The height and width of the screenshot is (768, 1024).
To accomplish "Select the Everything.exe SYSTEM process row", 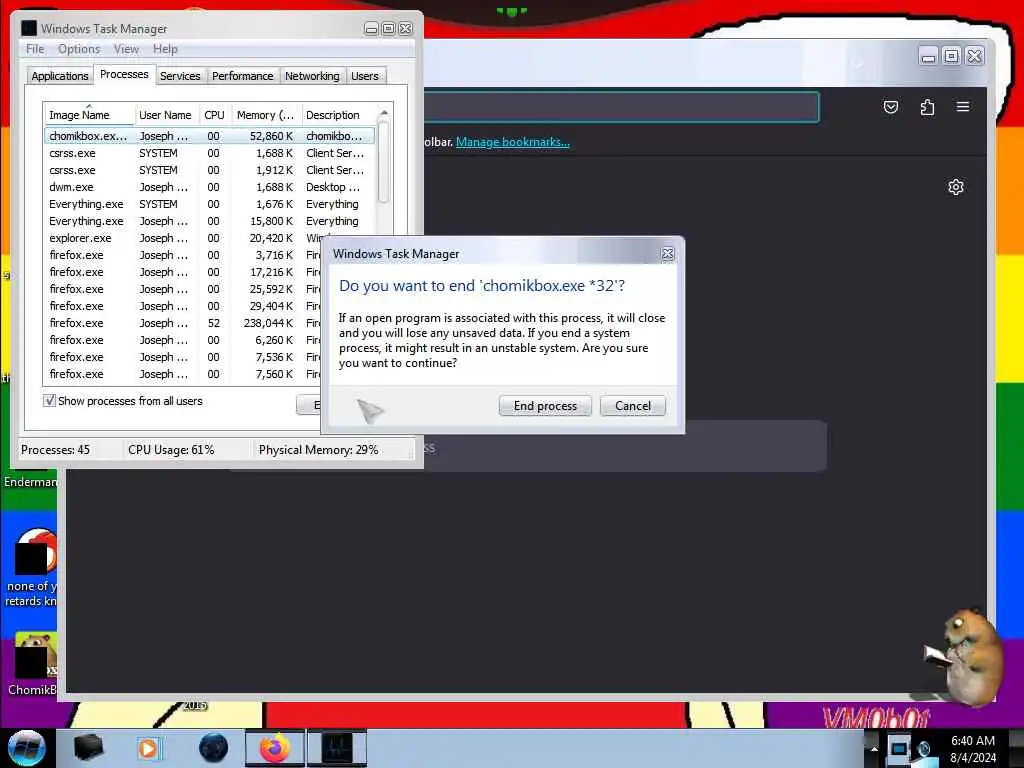I will [209, 204].
